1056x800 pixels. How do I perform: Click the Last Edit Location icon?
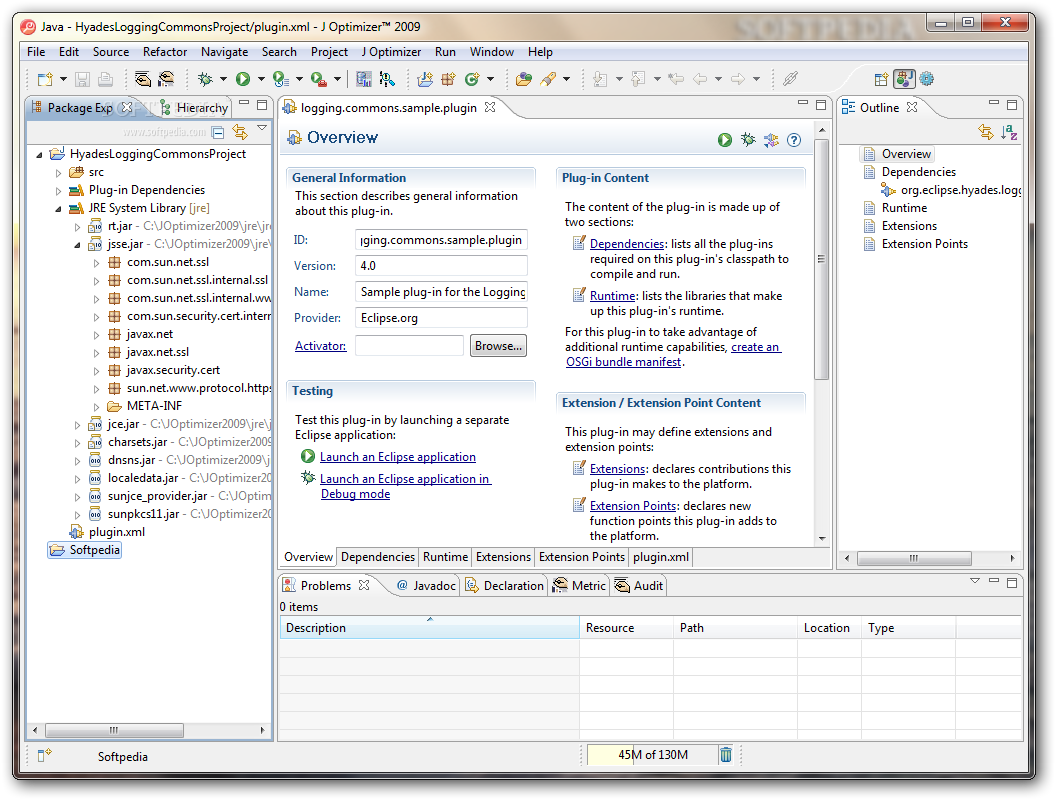(676, 79)
